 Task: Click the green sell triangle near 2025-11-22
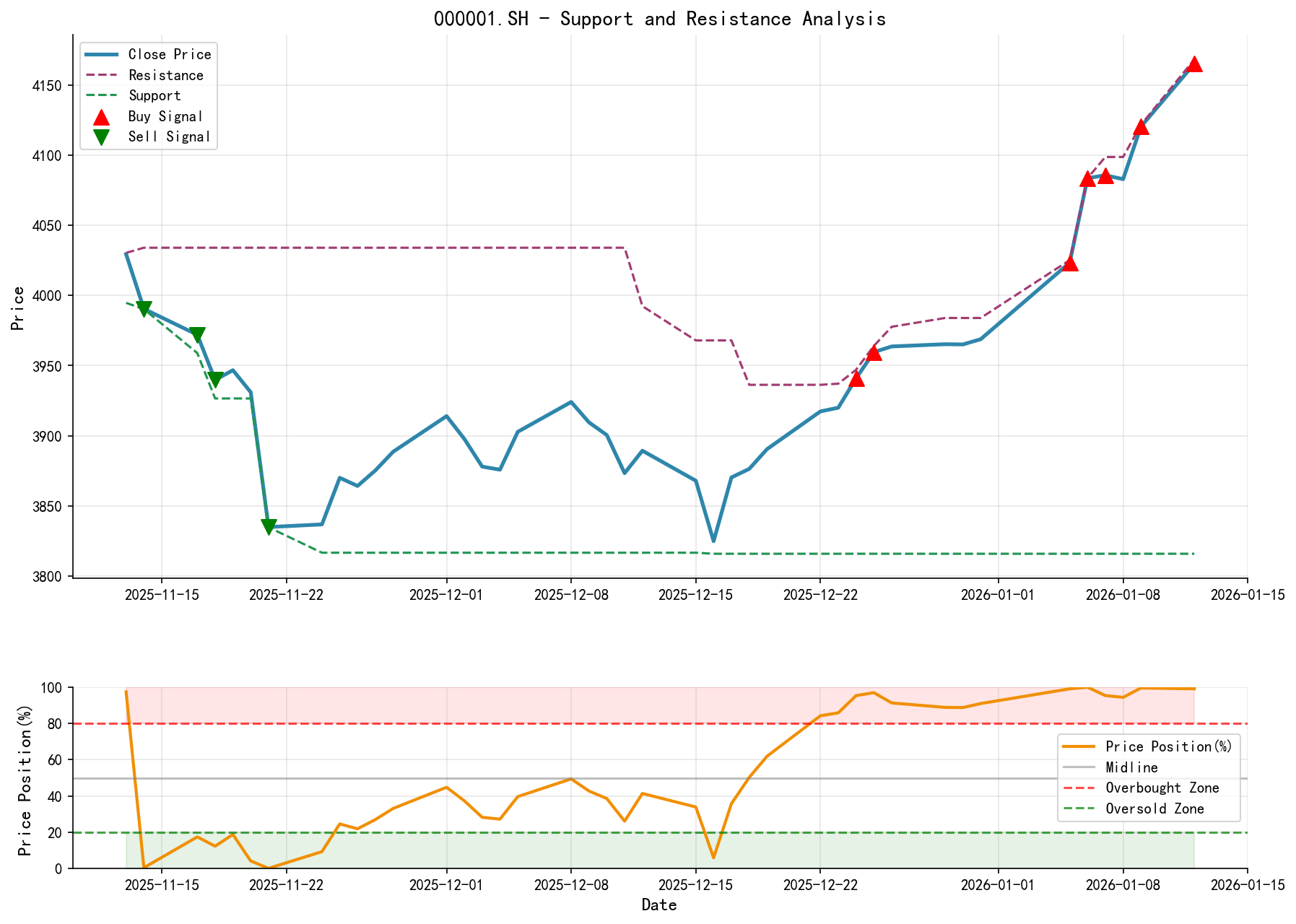(x=269, y=524)
